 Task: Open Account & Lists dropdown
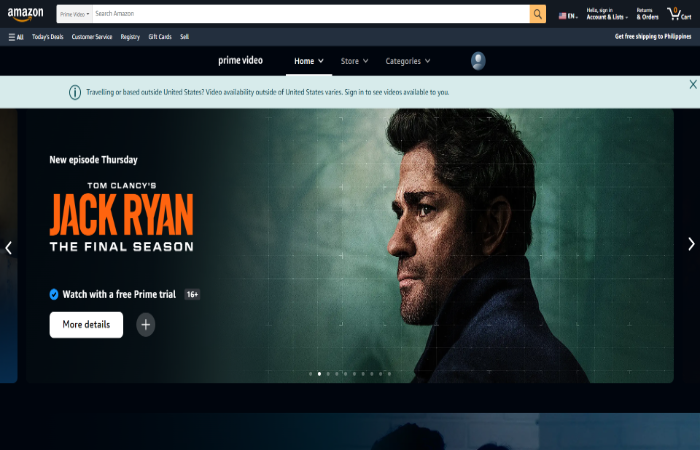pos(607,14)
